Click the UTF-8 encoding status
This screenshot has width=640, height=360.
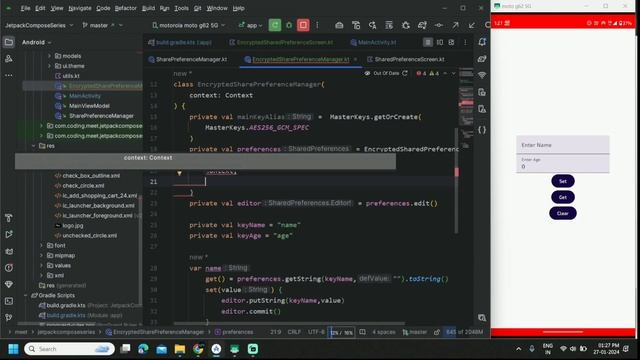tap(316, 332)
